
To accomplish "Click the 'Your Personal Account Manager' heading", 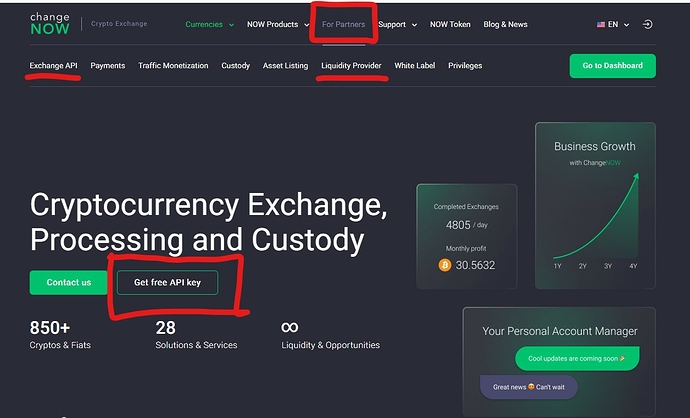I will tap(559, 331).
